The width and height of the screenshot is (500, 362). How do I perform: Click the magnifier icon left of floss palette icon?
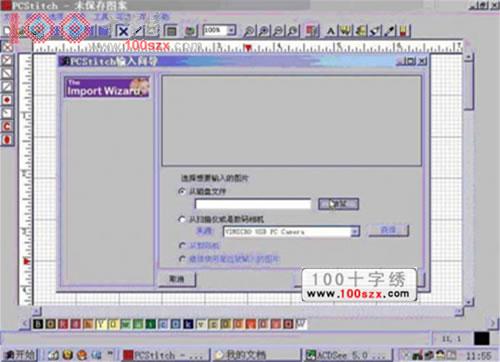(293, 31)
